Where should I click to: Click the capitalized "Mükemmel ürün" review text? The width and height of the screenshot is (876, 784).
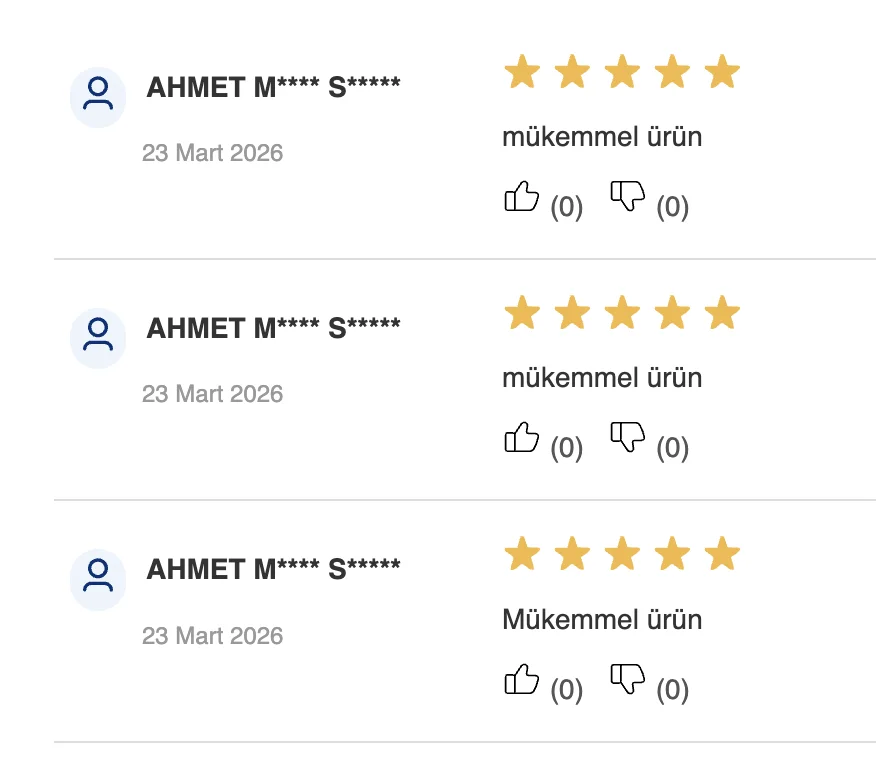(x=602, y=620)
